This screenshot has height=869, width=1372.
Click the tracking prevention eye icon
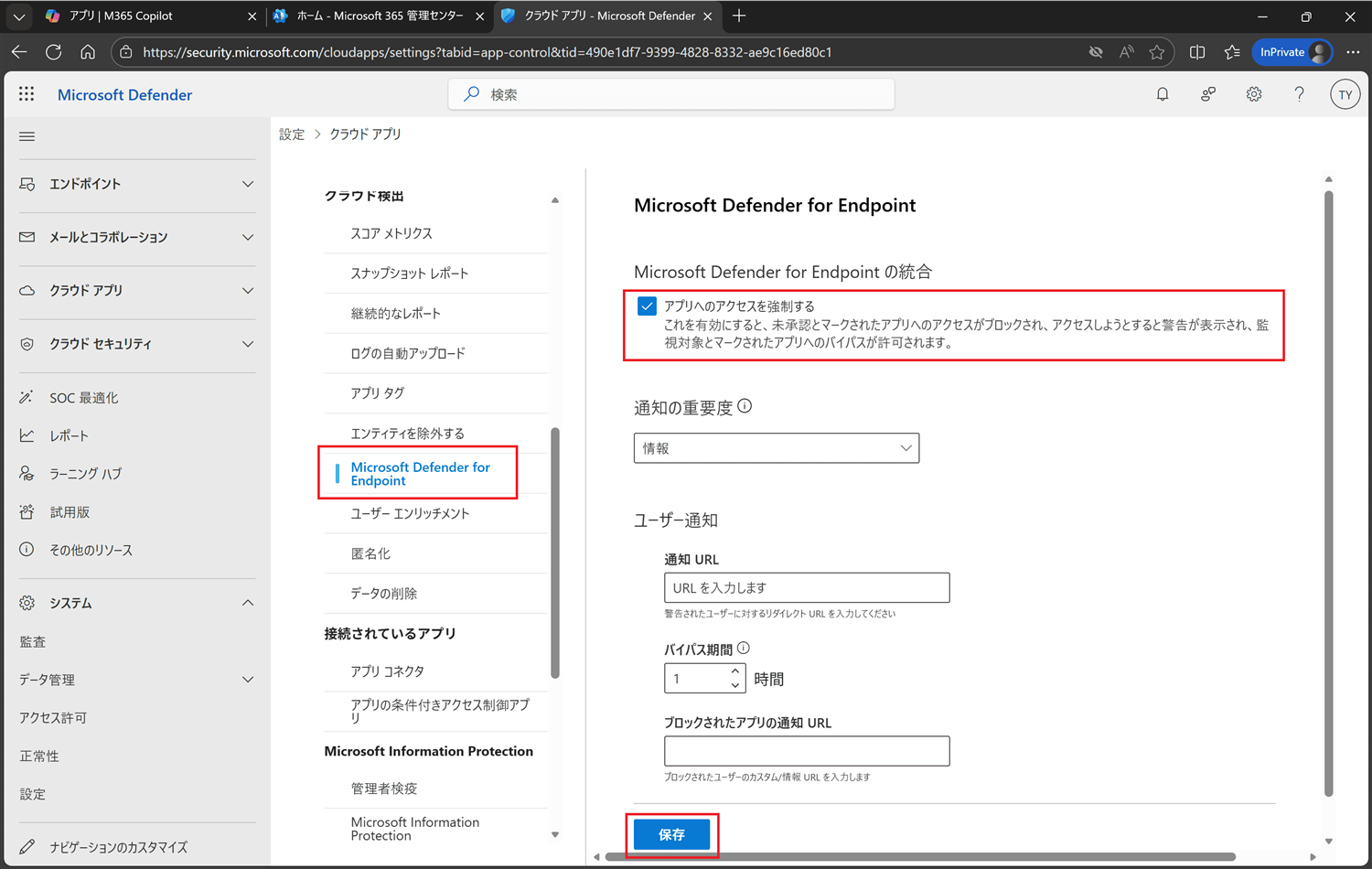click(x=1096, y=52)
